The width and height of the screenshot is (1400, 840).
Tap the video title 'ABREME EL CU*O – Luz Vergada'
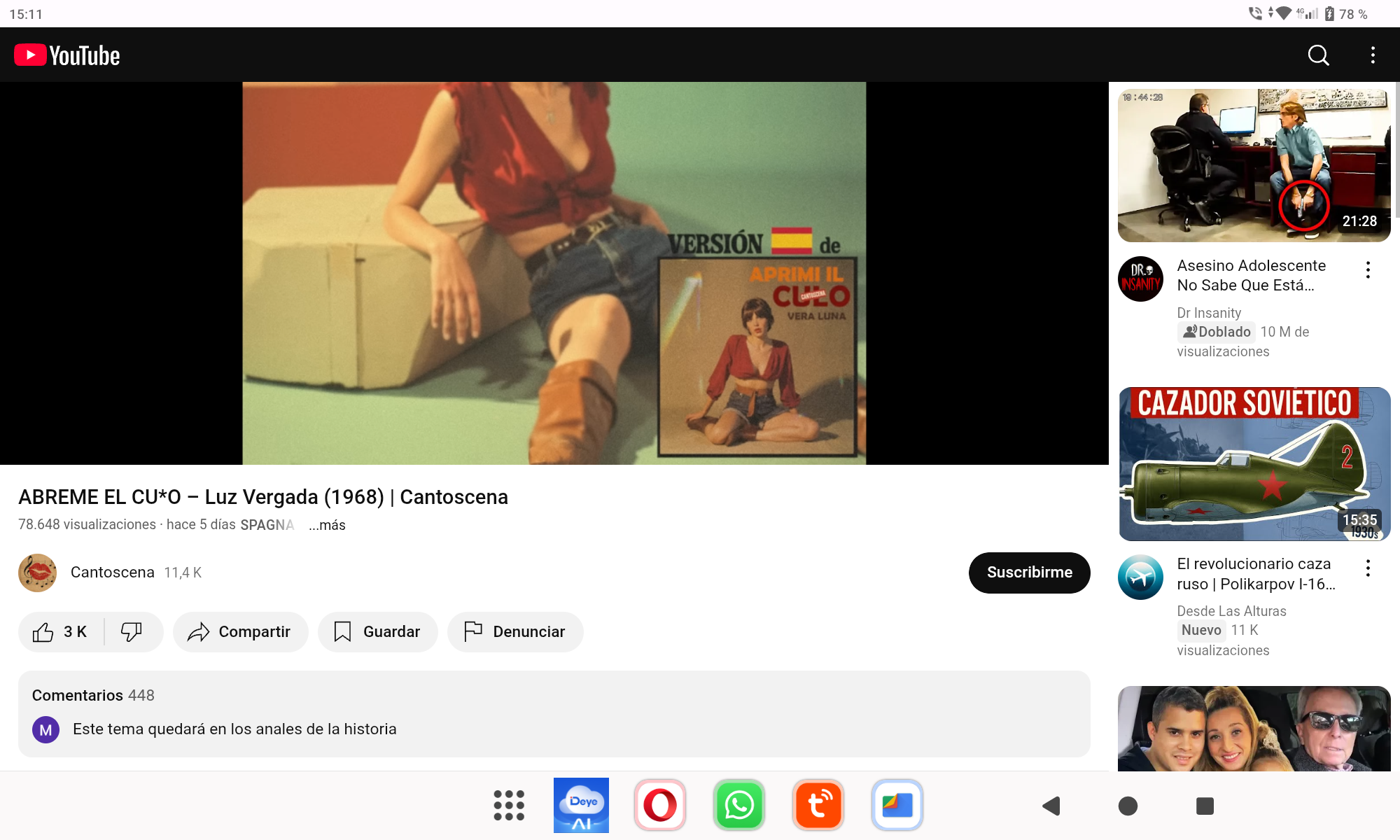[x=263, y=497]
